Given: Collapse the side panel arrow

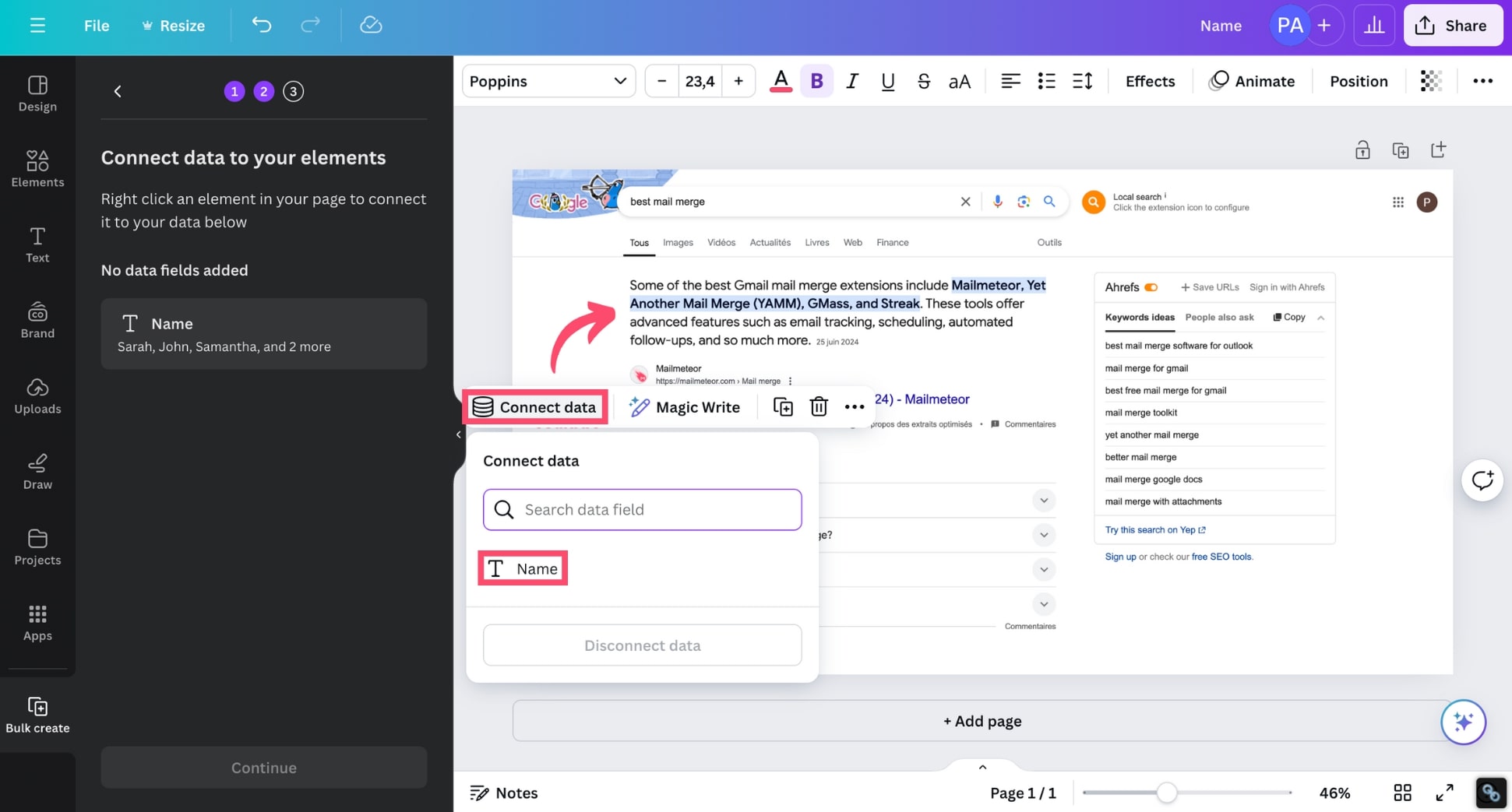Looking at the screenshot, I should click(x=458, y=434).
